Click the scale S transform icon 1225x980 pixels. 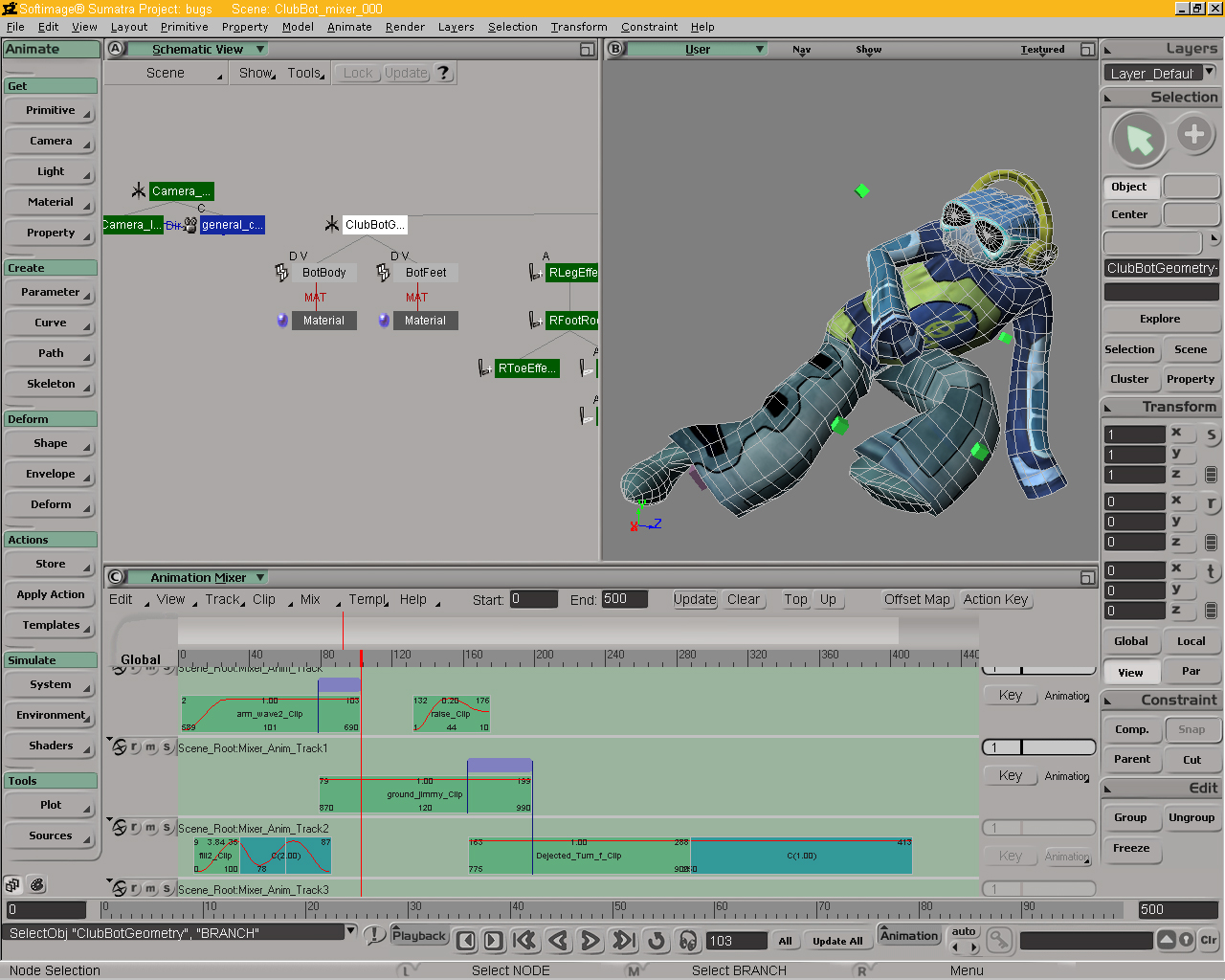click(x=1211, y=435)
